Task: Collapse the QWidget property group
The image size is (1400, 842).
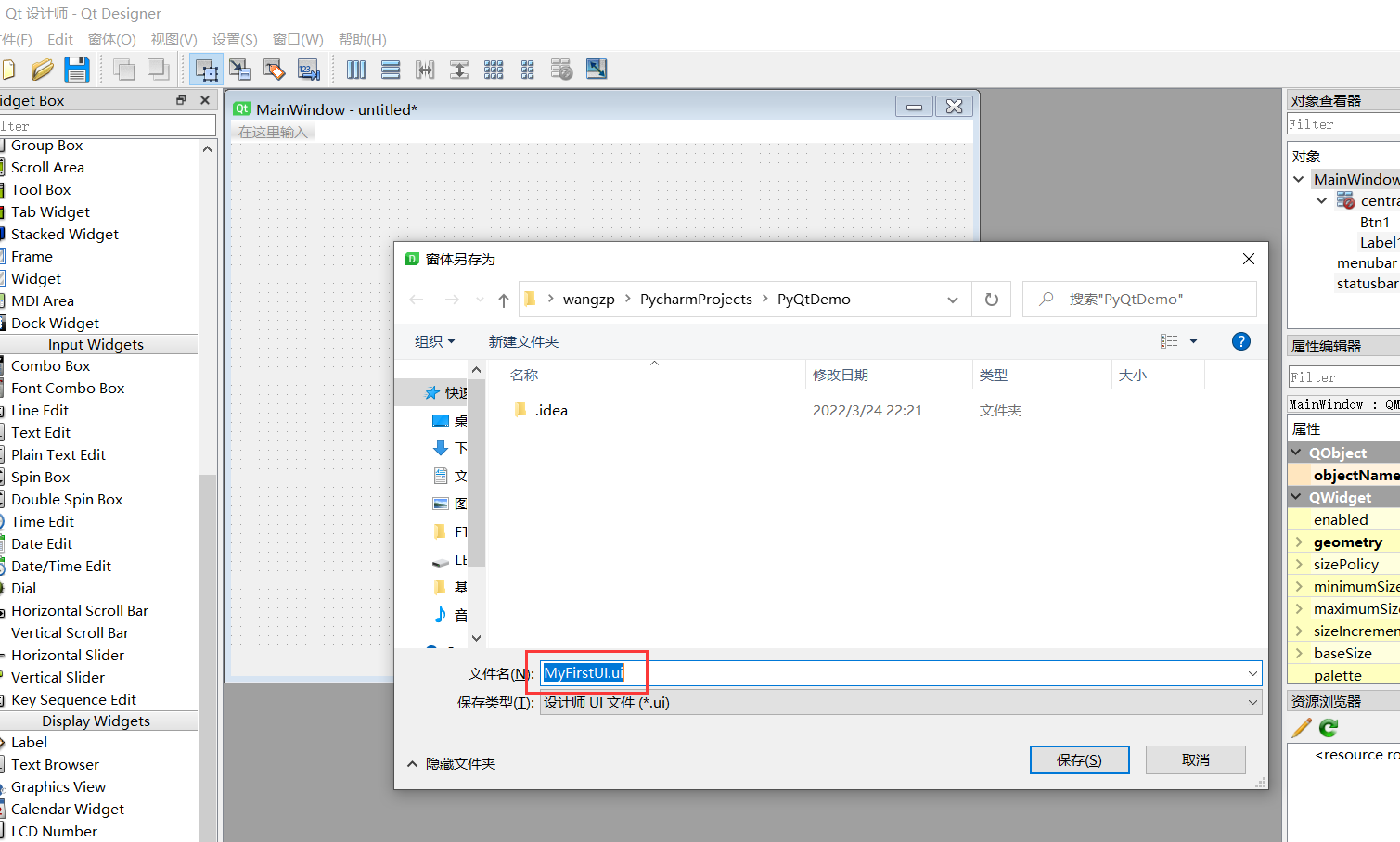Action: [x=1296, y=497]
